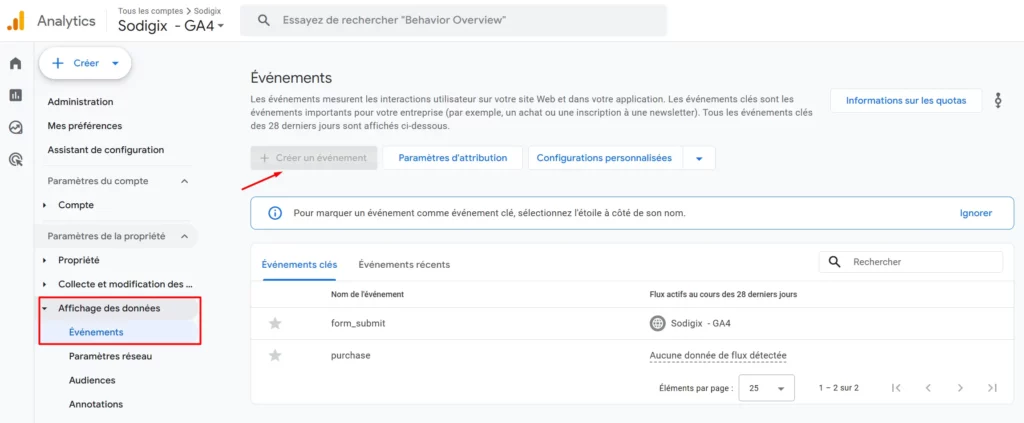Open Reports bar-chart icon in left rail

(16, 95)
